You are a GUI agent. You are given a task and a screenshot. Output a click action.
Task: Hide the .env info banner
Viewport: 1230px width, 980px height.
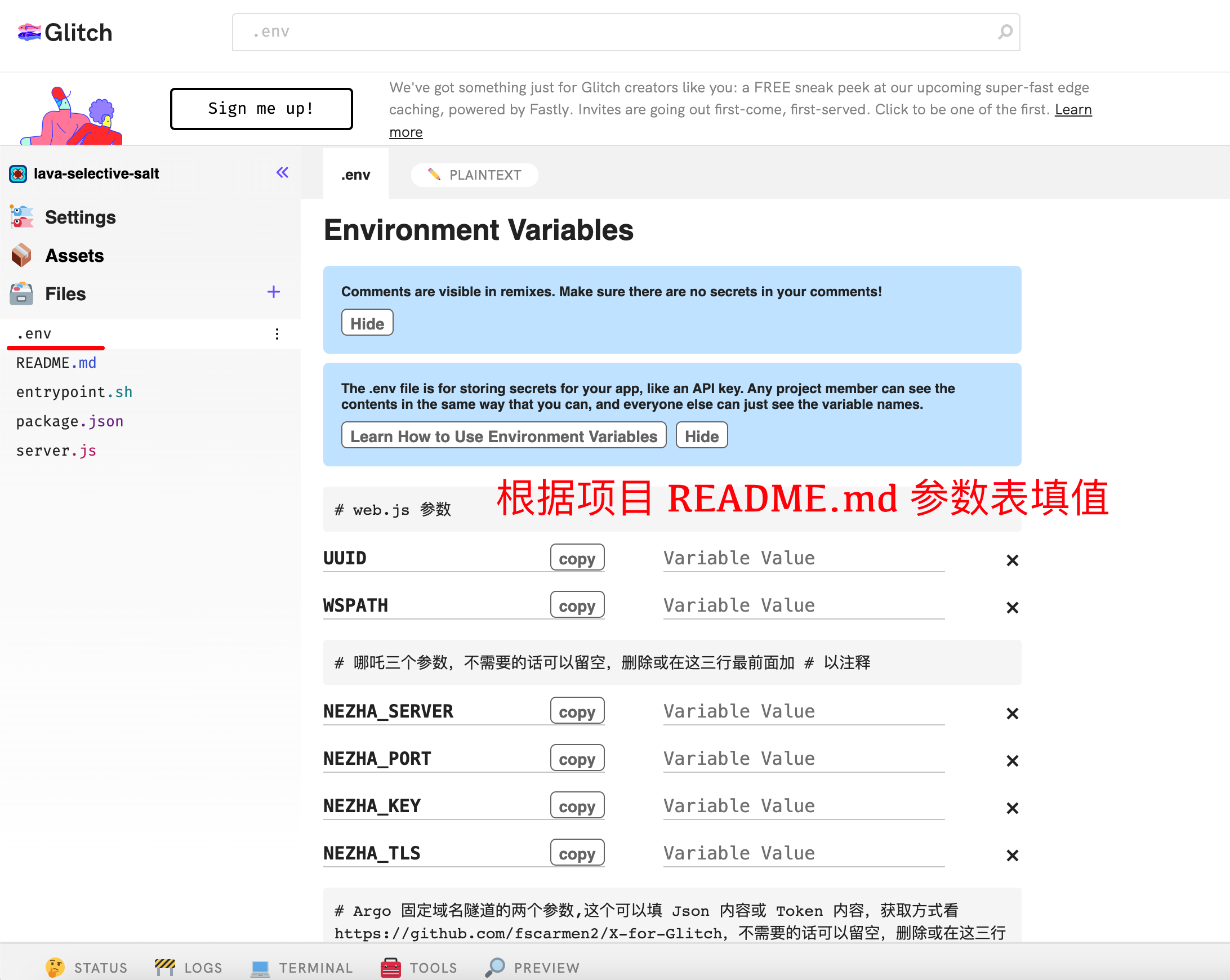click(x=701, y=435)
